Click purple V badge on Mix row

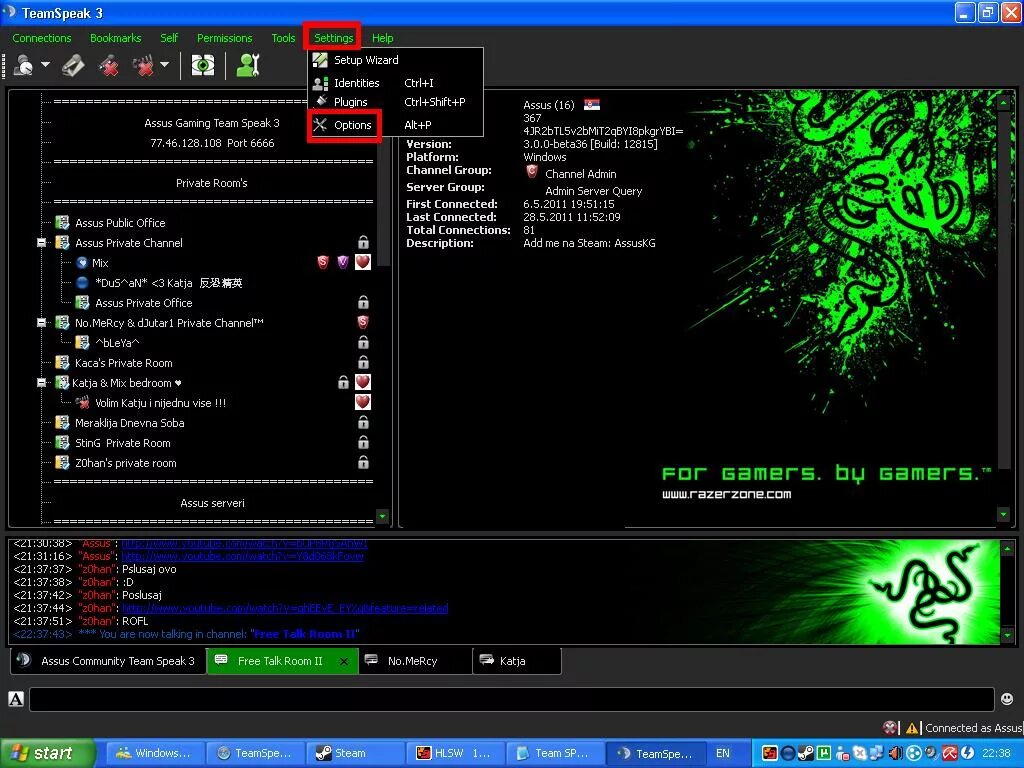pyautogui.click(x=343, y=263)
